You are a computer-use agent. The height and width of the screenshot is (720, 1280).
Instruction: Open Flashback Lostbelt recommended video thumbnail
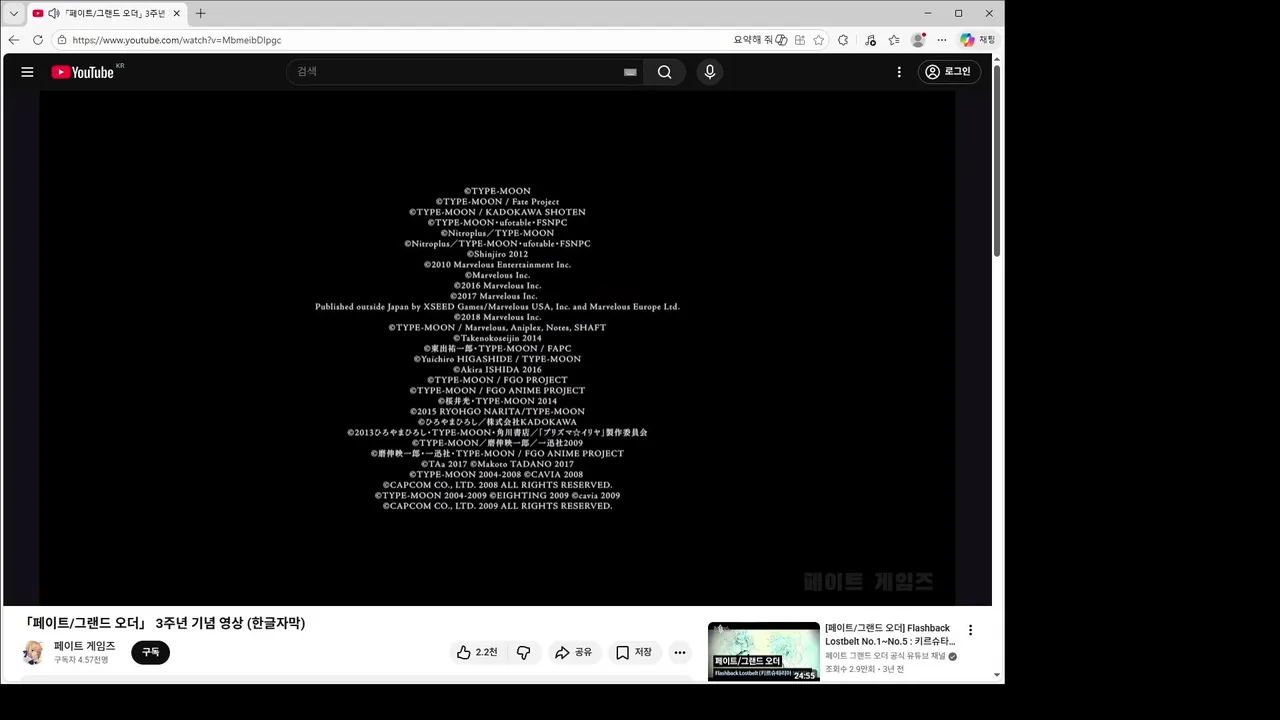pyautogui.click(x=764, y=652)
